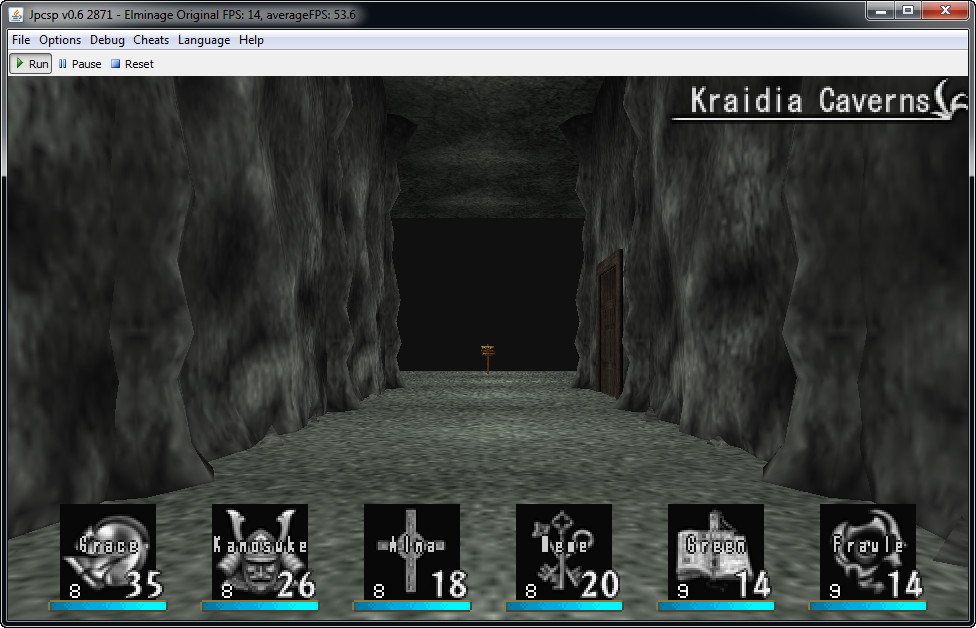Select Fraule's character portrait

coord(868,551)
